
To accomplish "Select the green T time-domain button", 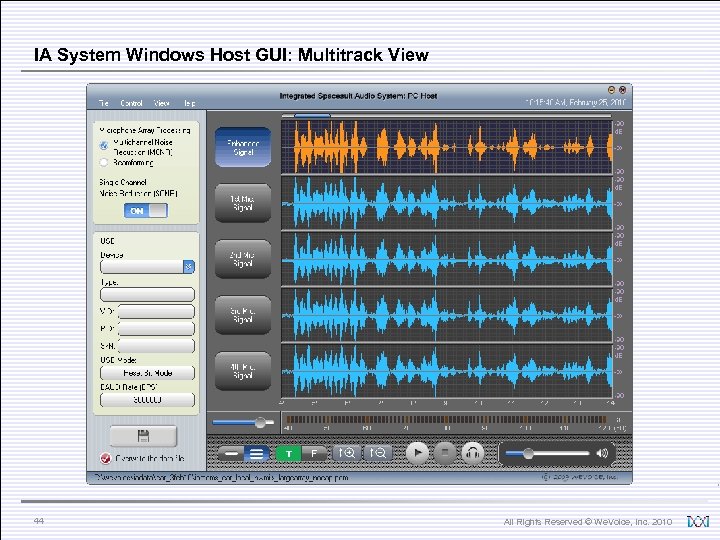I will (288, 454).
